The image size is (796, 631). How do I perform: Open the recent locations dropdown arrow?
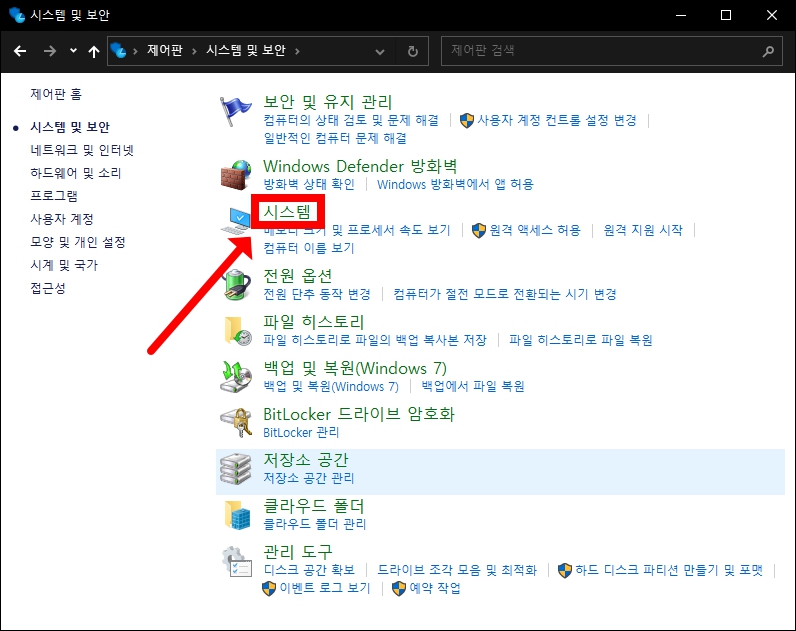[73, 50]
